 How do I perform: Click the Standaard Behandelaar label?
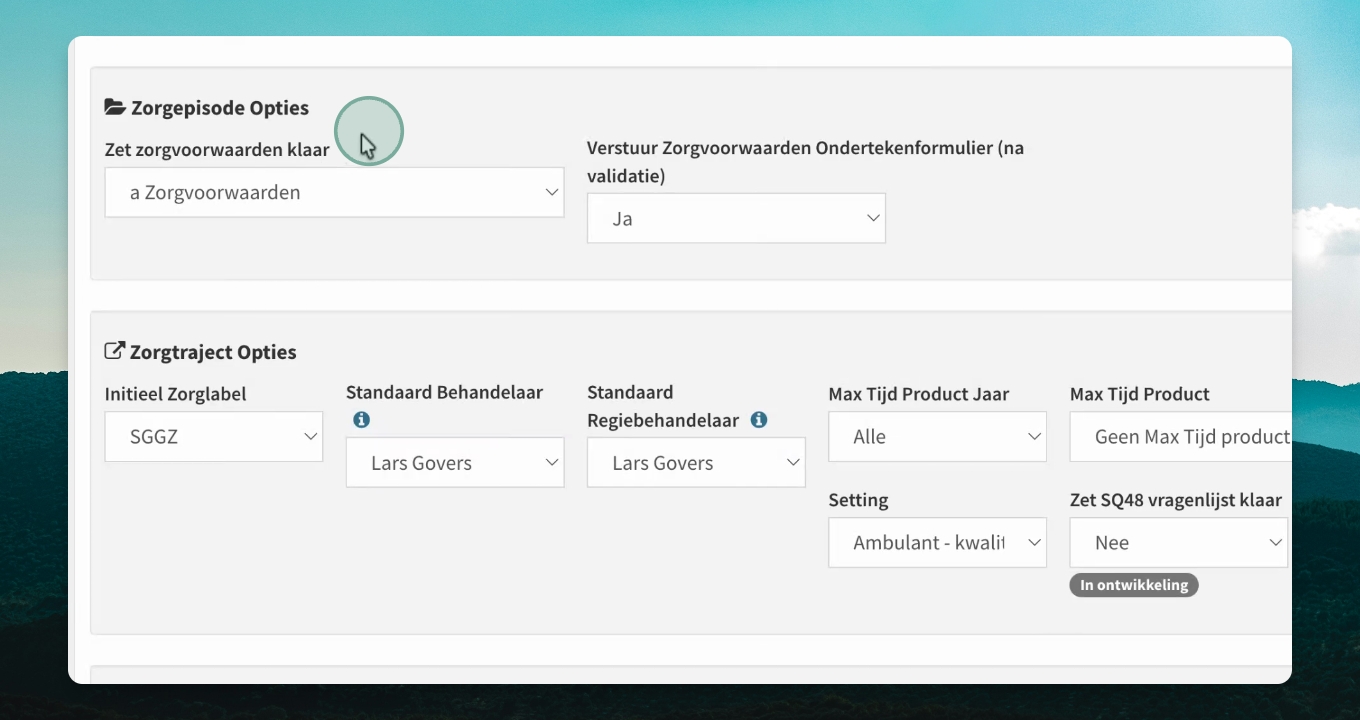pos(445,392)
